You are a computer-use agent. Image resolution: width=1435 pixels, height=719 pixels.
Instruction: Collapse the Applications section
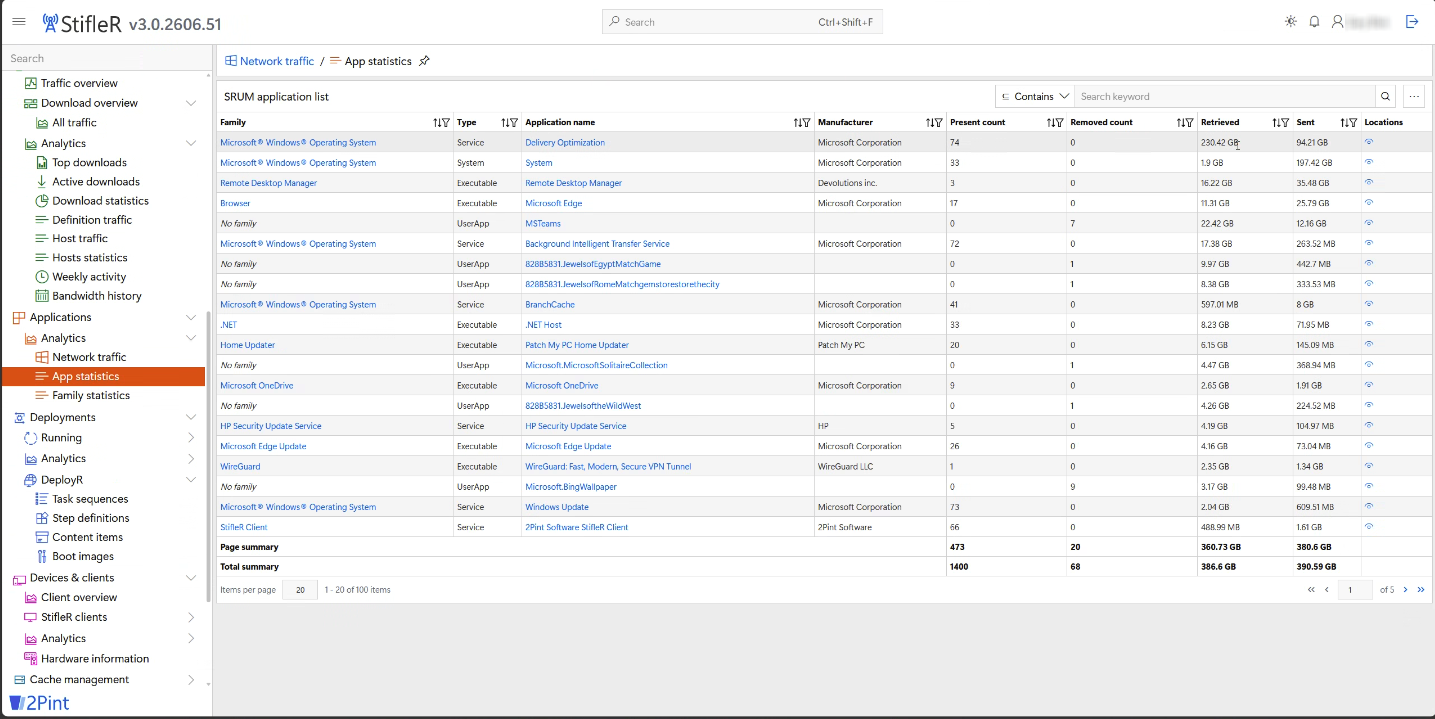tap(191, 317)
